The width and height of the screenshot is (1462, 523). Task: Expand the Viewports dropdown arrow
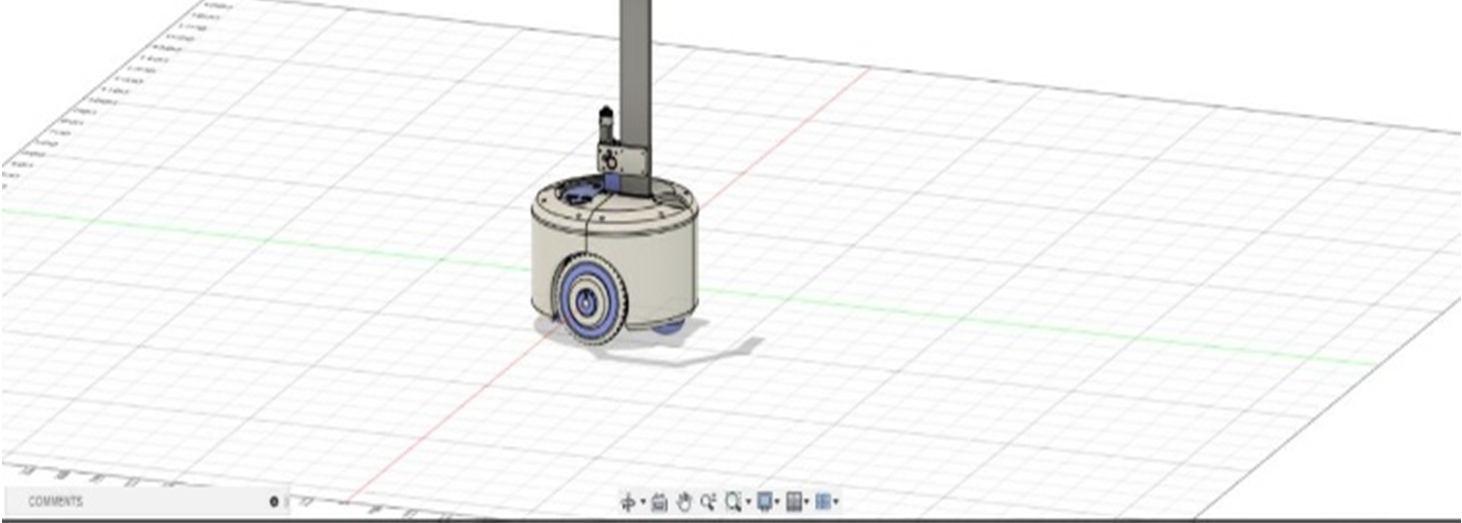pyautogui.click(x=836, y=501)
